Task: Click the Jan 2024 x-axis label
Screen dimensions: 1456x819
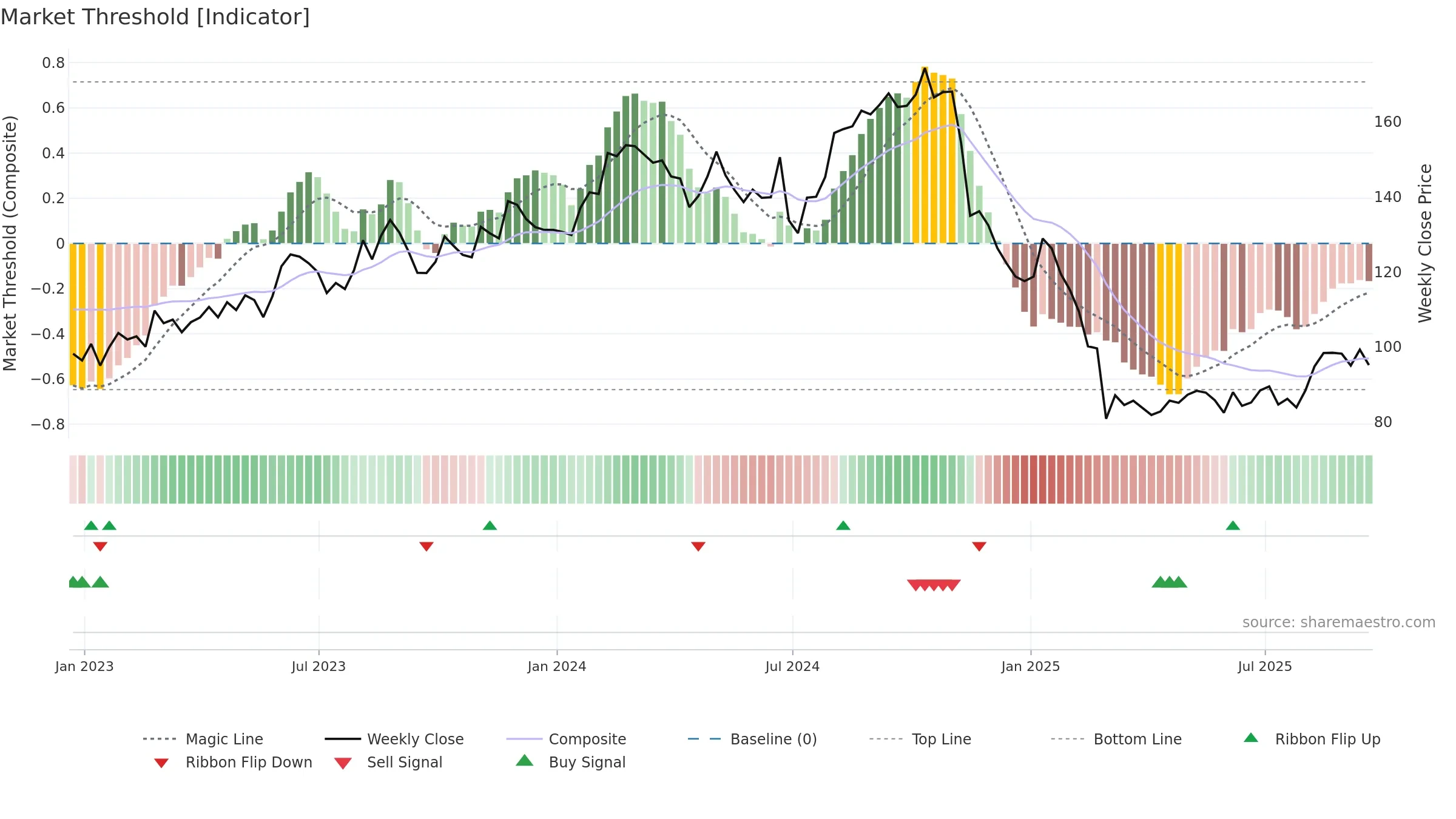Action: coord(557,666)
